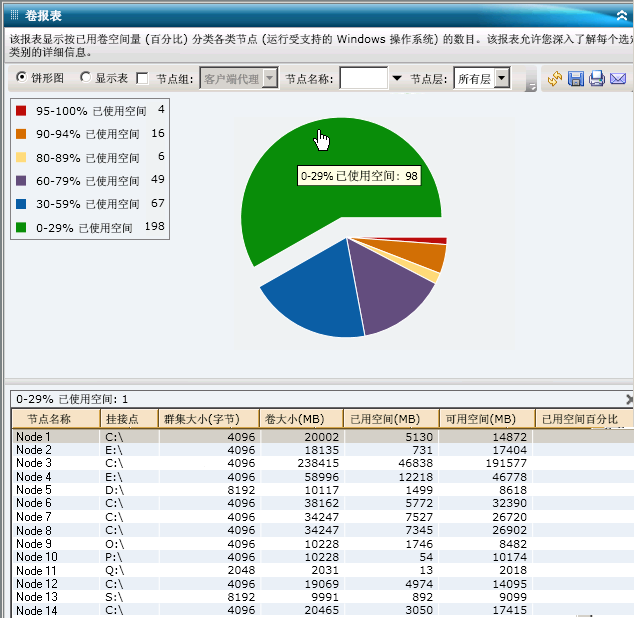634x618 pixels.
Task: Select the 饼形图 radio button
Action: (x=22, y=78)
